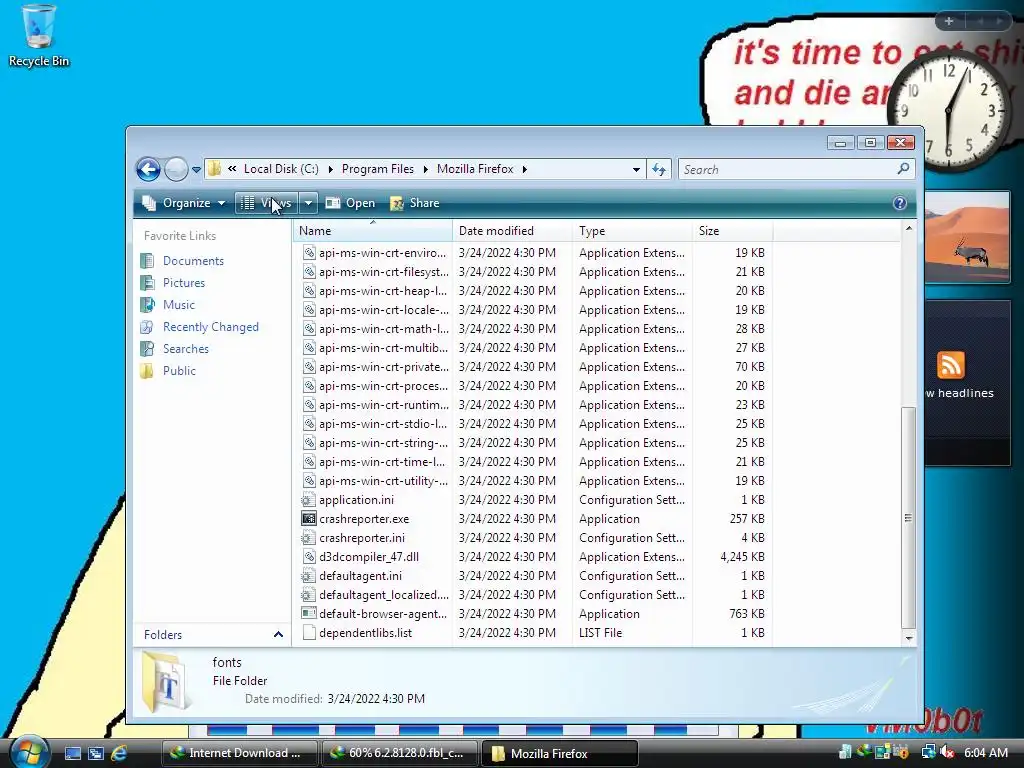Click the vertical scrollbar thumb
Screen dimensions: 1024x768
908,518
